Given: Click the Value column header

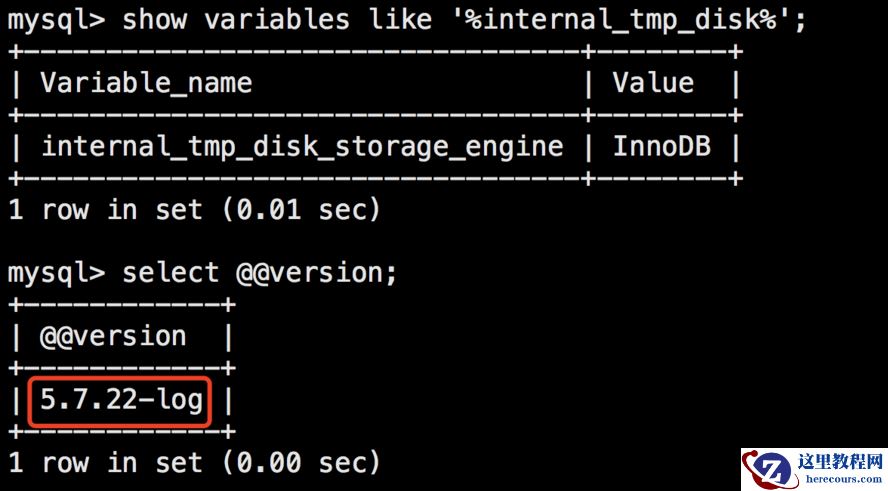Looking at the screenshot, I should [x=653, y=83].
